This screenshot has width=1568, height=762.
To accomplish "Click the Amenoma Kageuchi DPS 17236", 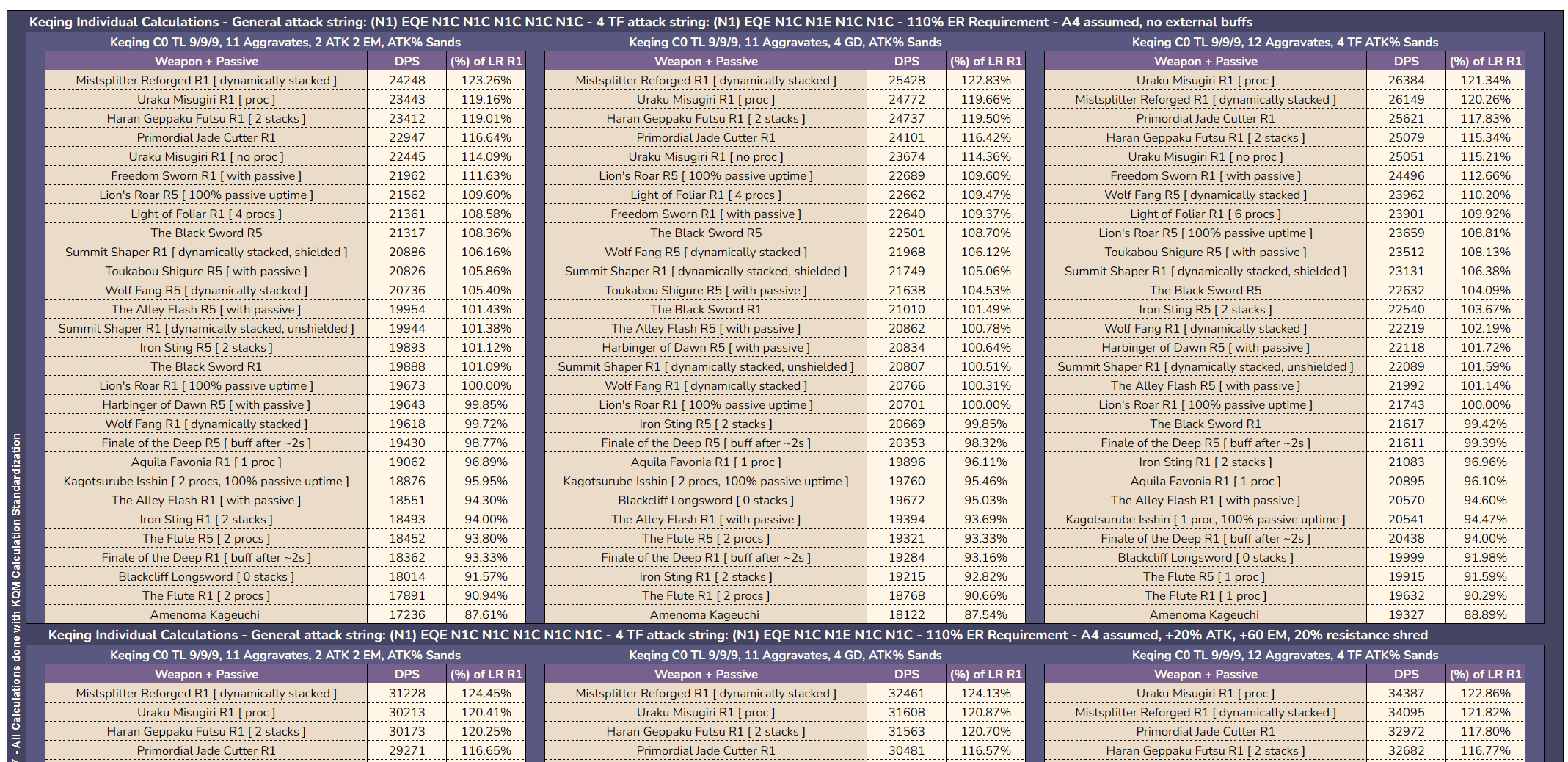I will 406,614.
